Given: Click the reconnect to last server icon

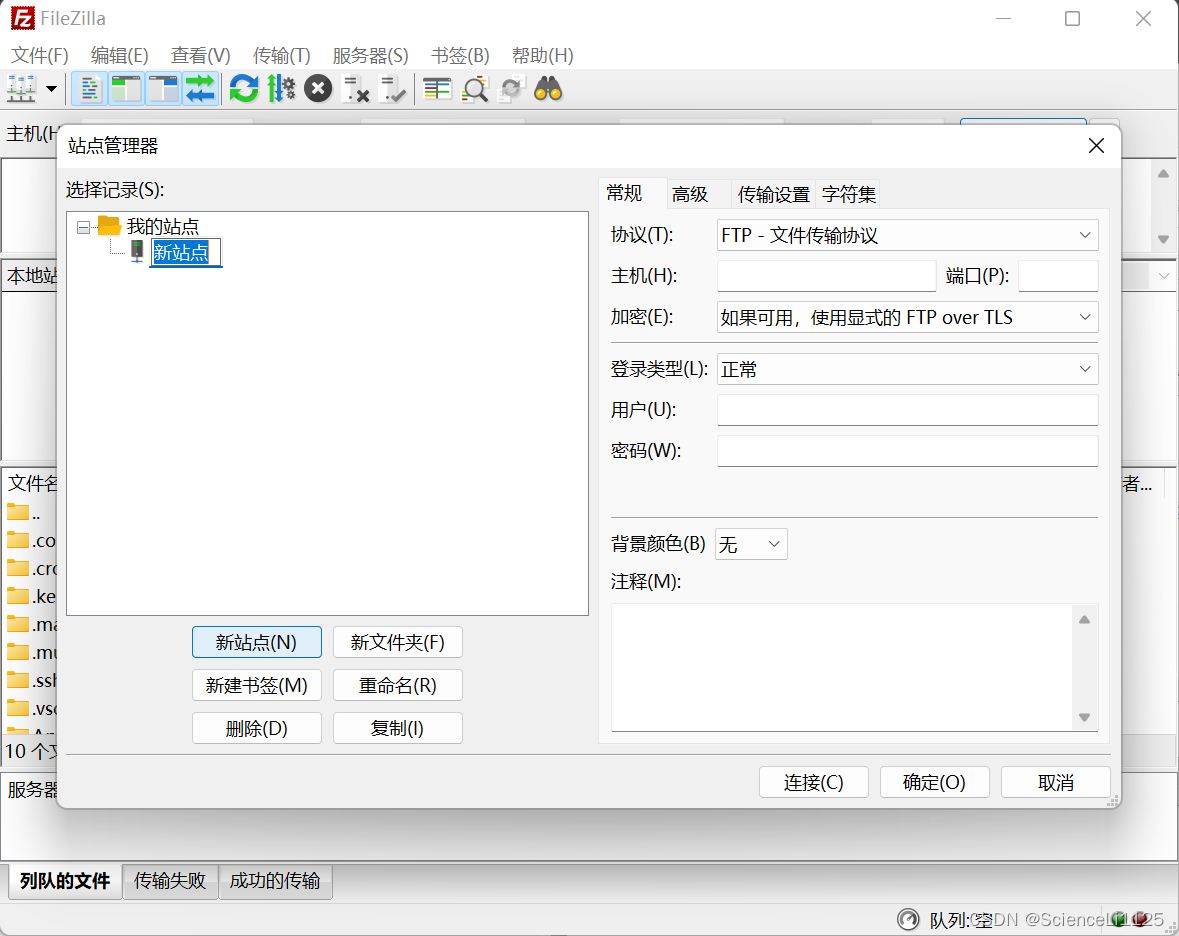Looking at the screenshot, I should tap(392, 89).
